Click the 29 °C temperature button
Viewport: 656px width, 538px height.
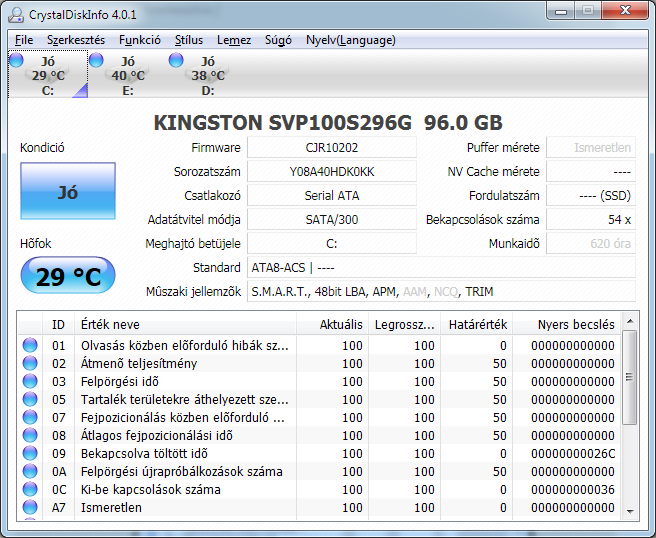coord(67,277)
